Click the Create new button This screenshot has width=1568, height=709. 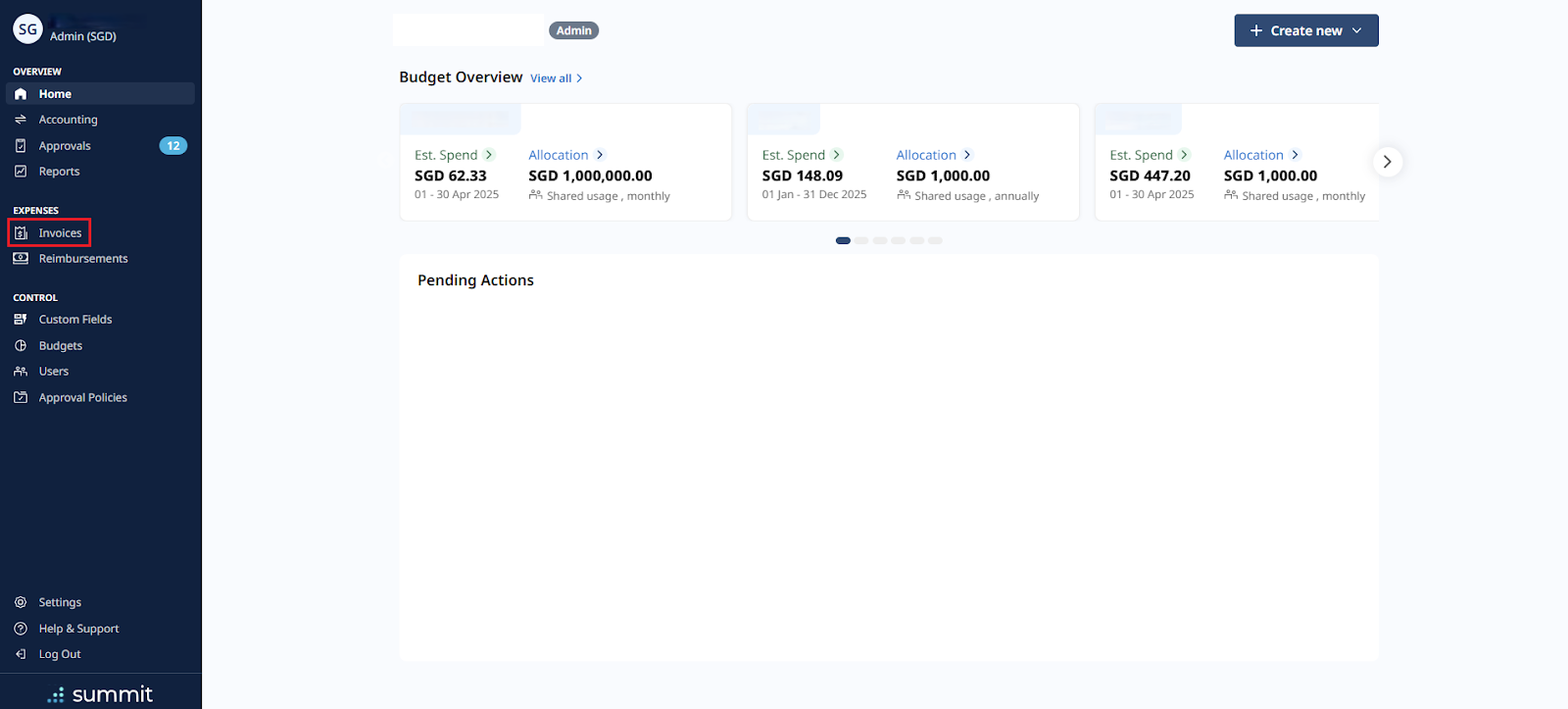tap(1306, 30)
